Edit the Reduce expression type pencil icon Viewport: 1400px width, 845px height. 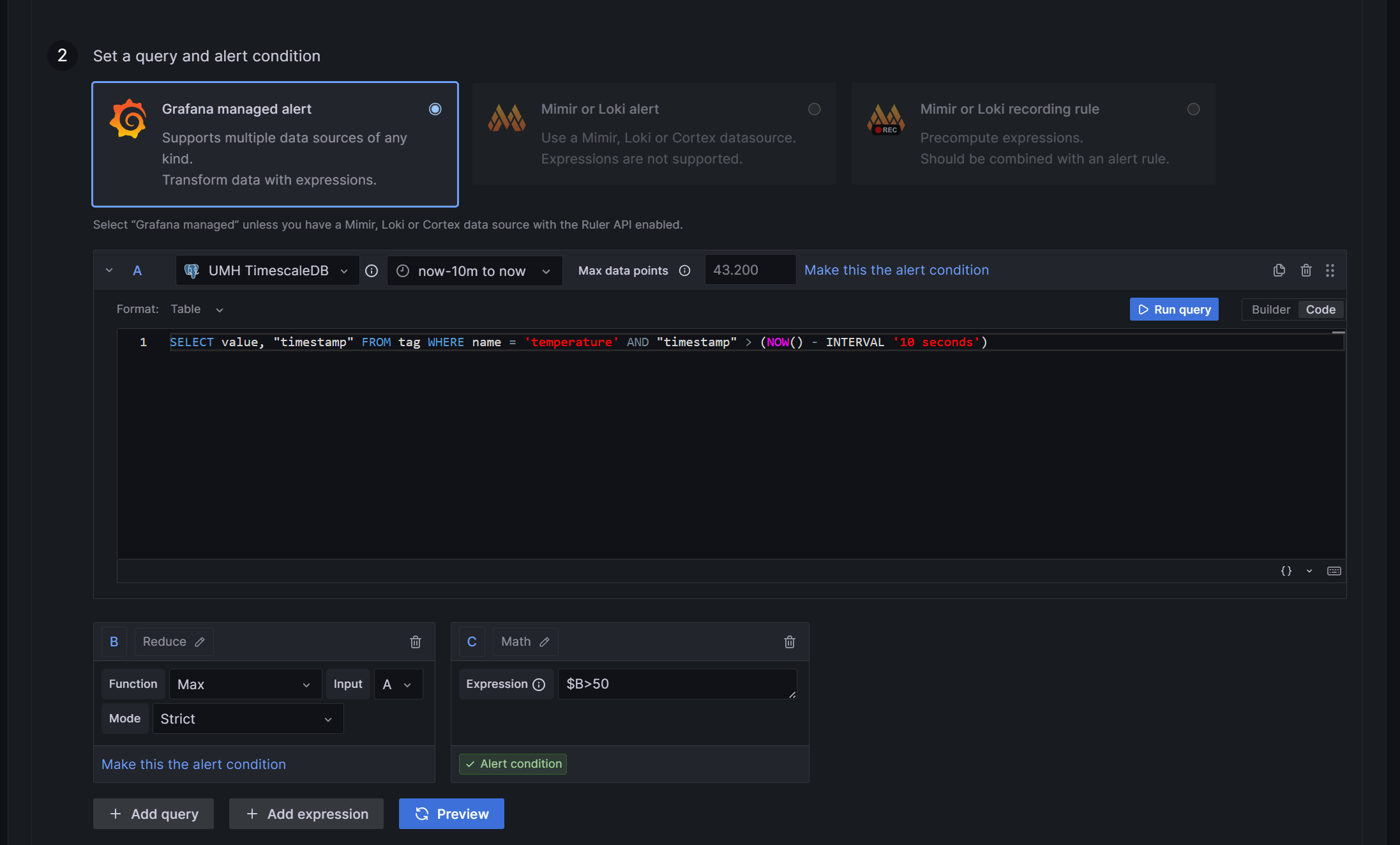pyautogui.click(x=200, y=642)
